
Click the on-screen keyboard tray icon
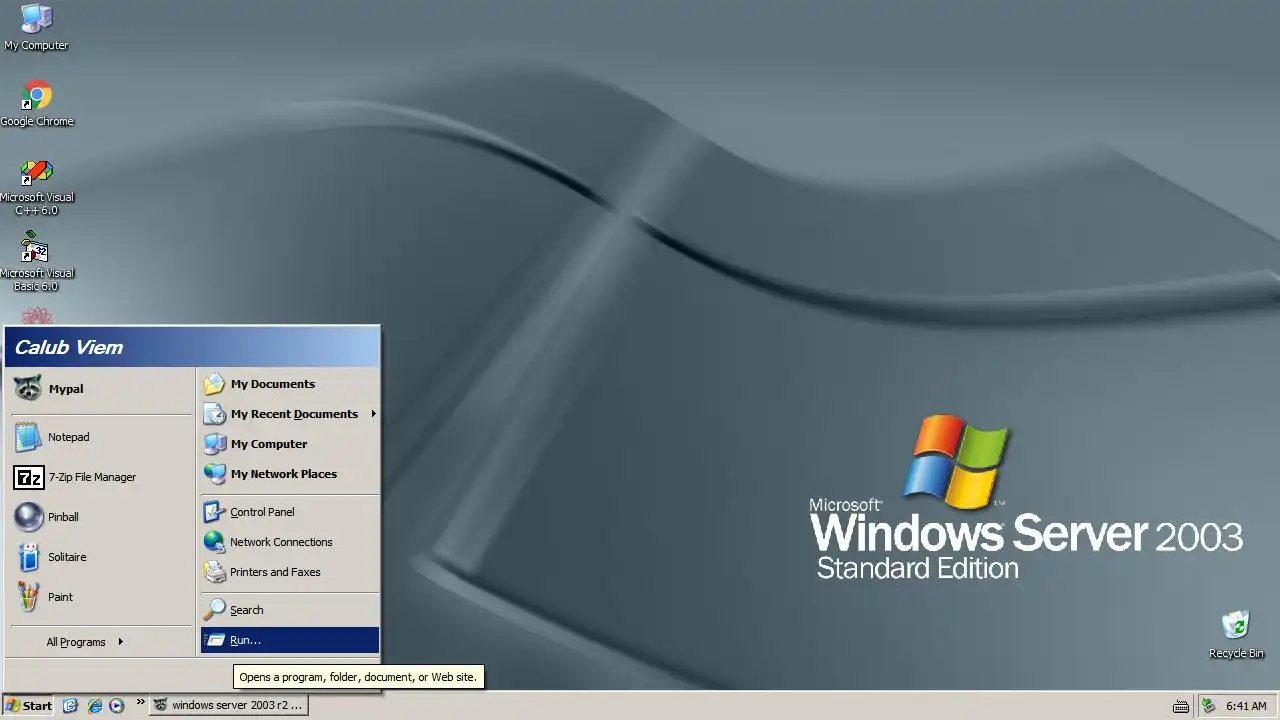(1180, 706)
